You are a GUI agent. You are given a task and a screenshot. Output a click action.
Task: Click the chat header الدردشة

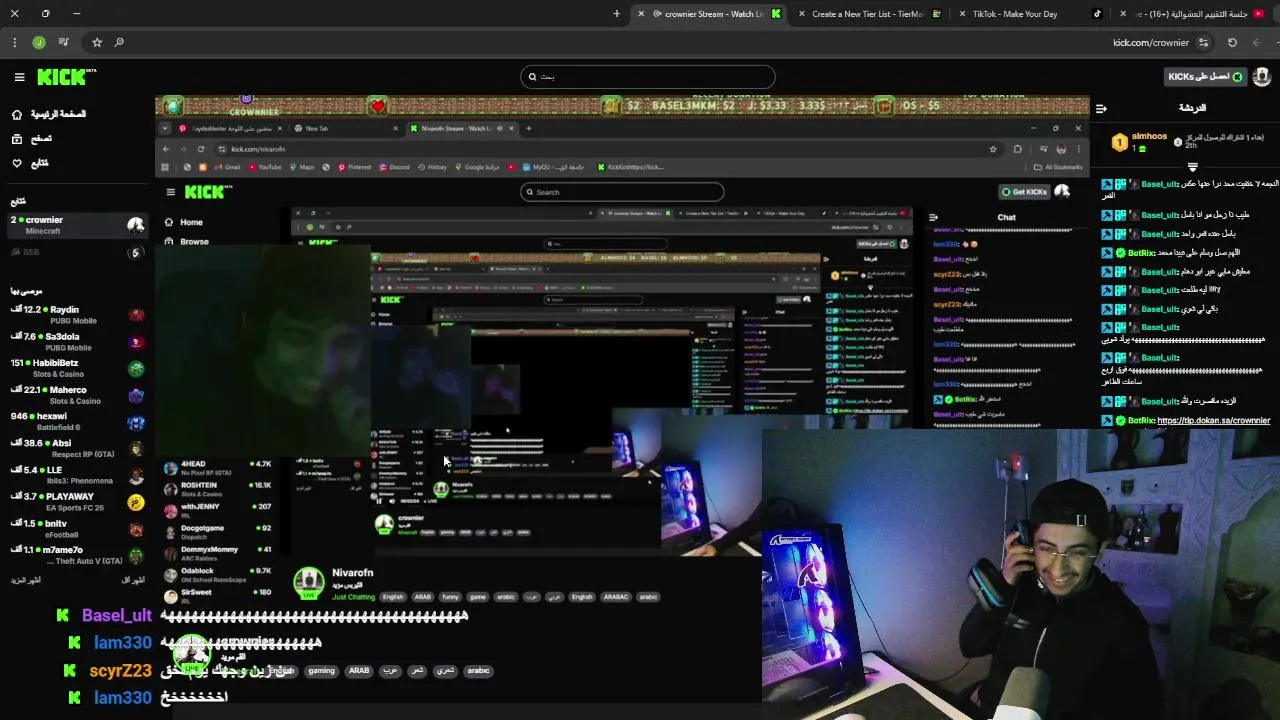coord(1192,108)
